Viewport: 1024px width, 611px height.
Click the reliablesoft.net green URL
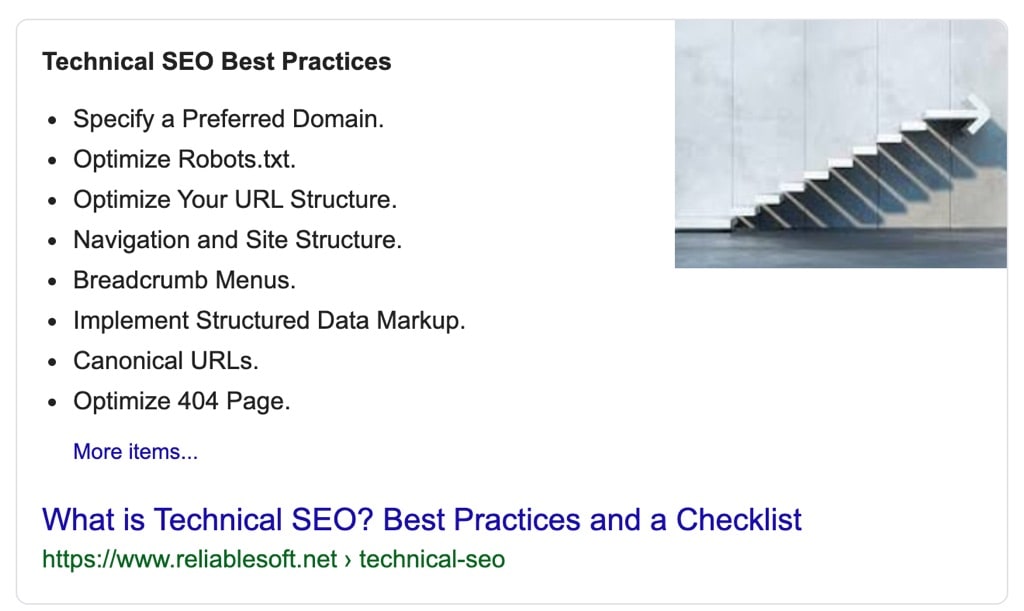pyautogui.click(x=189, y=559)
